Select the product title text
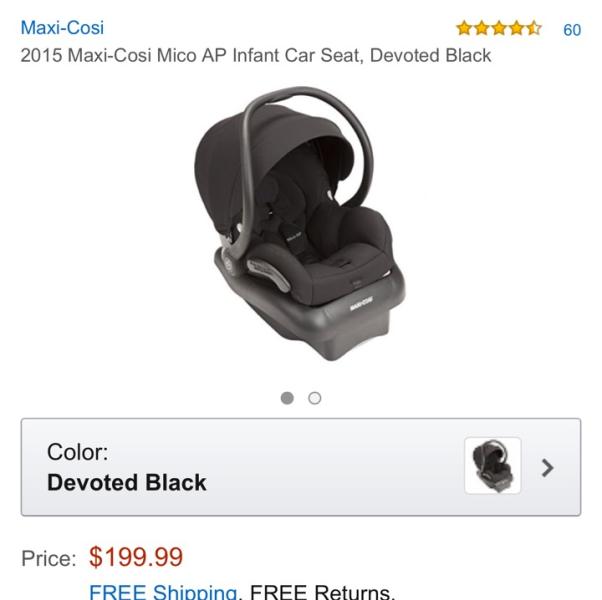This screenshot has width=602, height=600. point(256,55)
